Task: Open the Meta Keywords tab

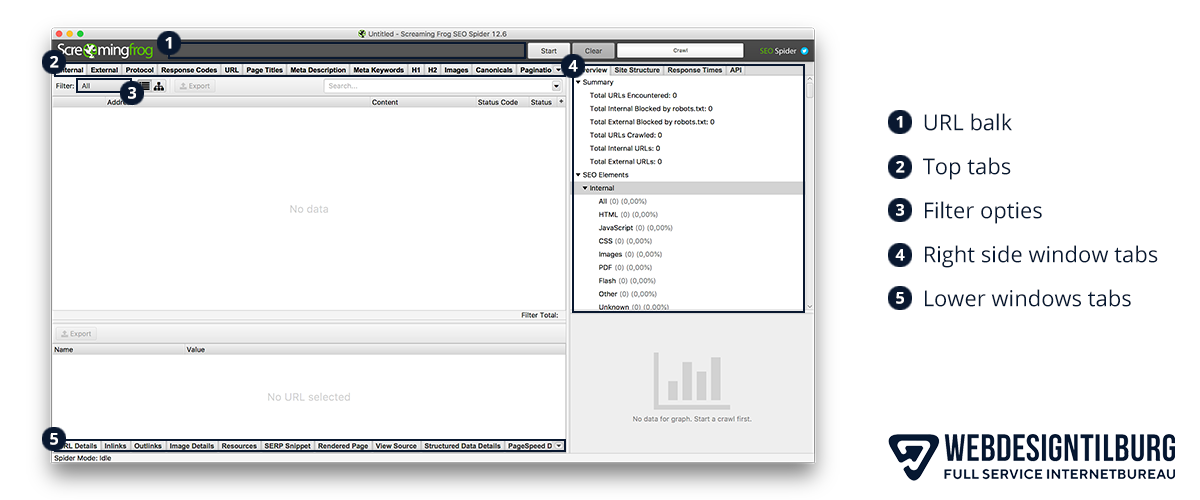Action: [x=378, y=70]
